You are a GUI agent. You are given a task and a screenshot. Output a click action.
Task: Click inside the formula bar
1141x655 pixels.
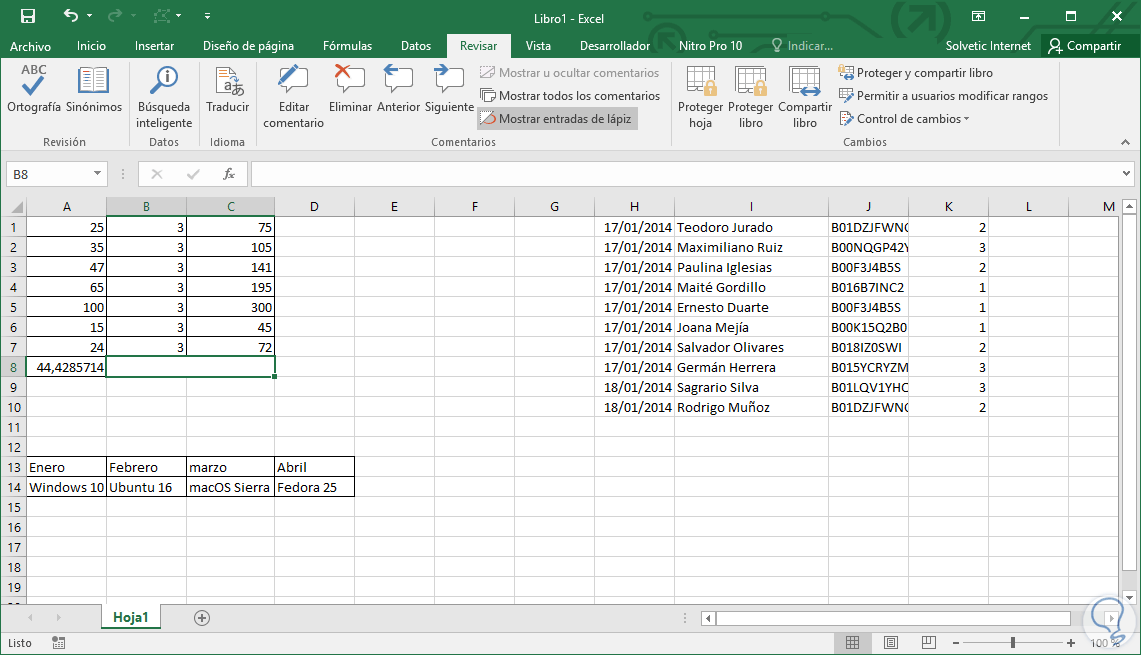684,174
